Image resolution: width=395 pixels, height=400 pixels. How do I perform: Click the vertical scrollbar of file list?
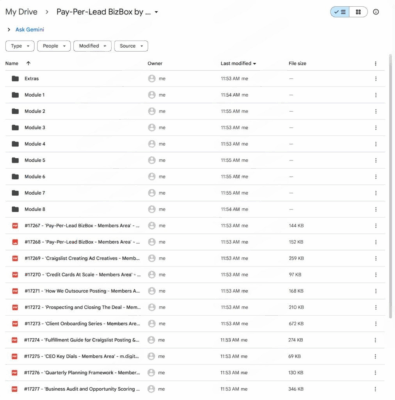coord(390,187)
